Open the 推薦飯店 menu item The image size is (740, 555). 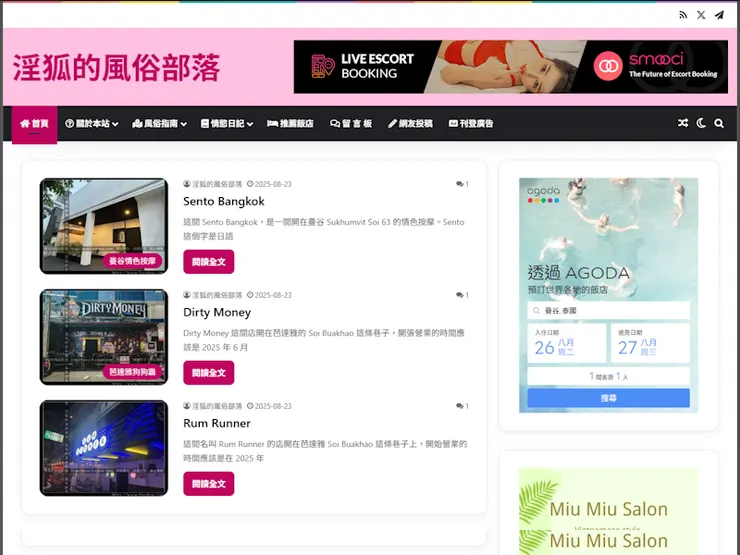point(290,124)
